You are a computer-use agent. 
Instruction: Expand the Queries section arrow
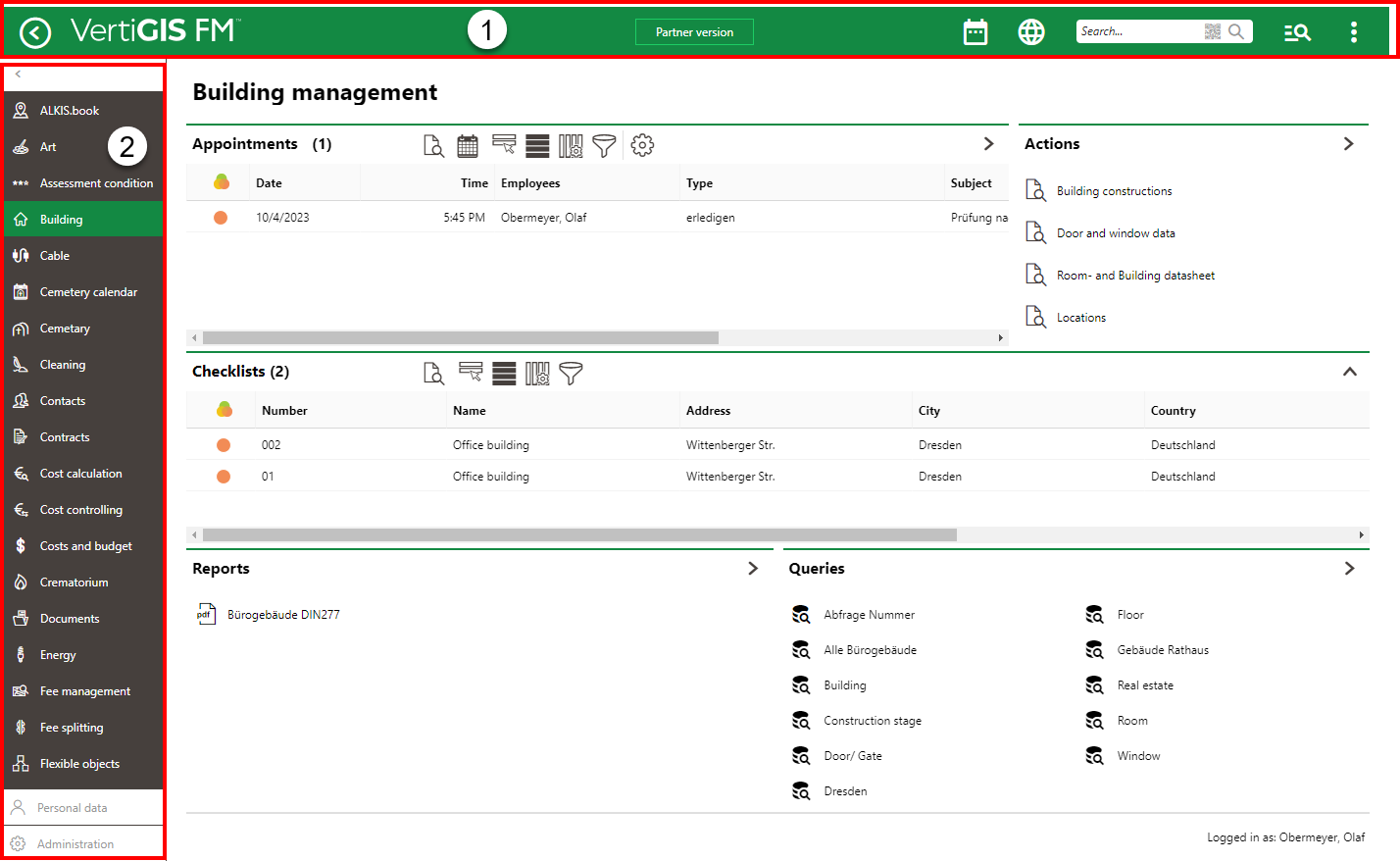1349,569
